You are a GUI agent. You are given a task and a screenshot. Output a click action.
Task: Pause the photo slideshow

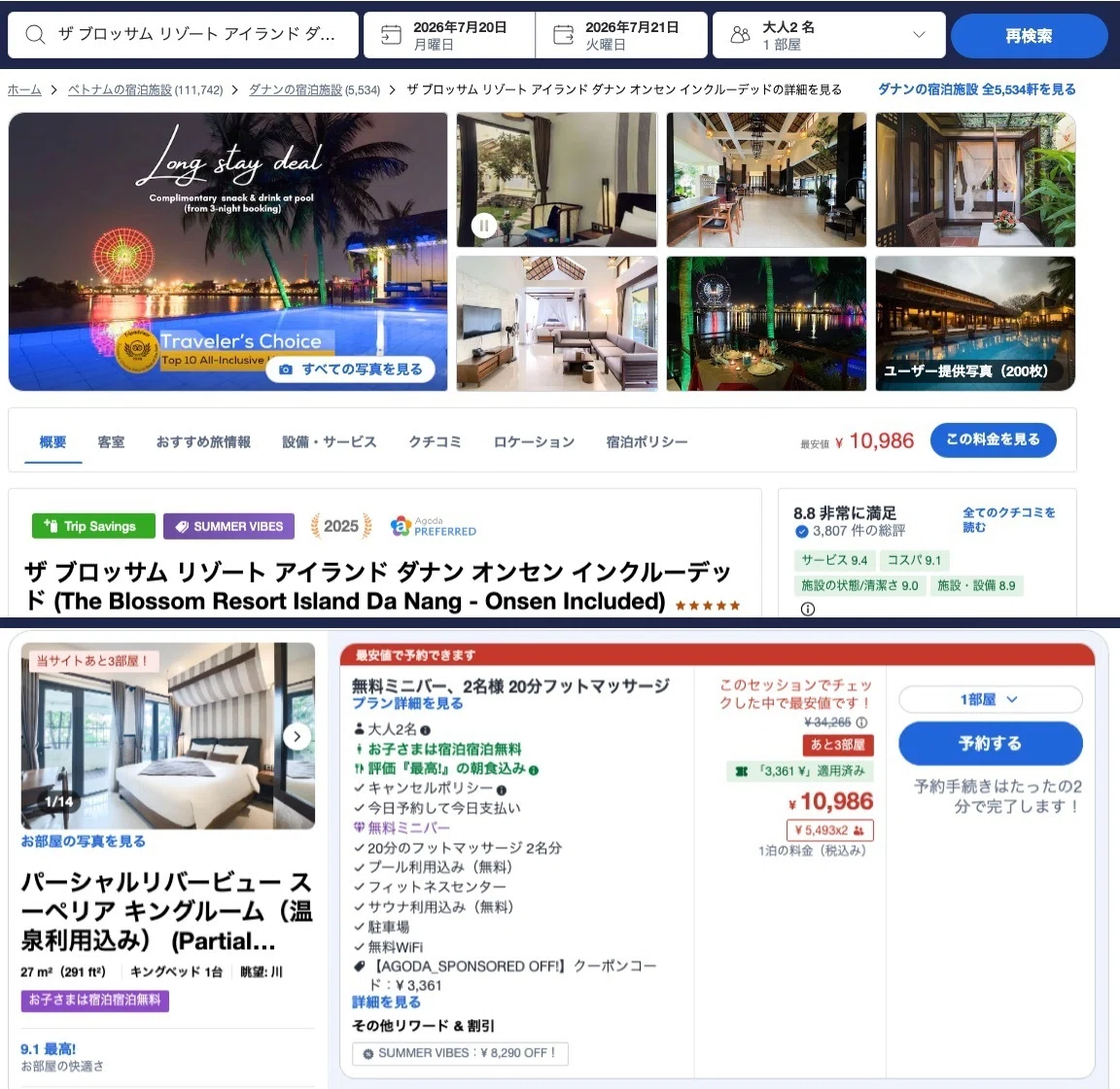483,227
